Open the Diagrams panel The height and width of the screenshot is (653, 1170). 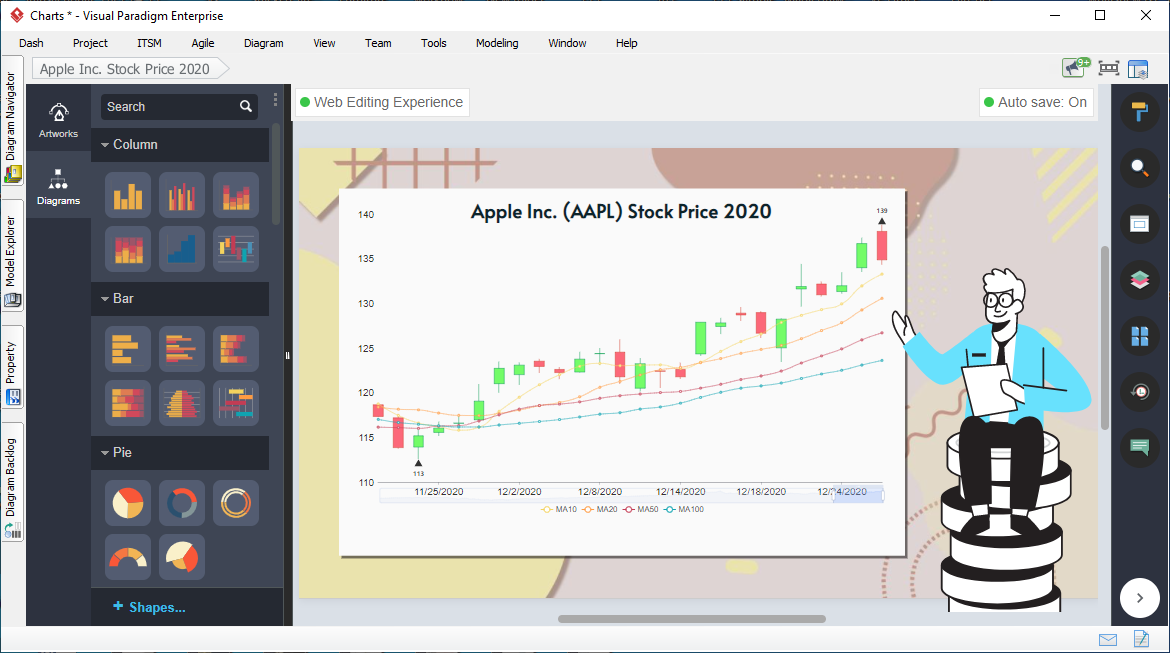[58, 187]
